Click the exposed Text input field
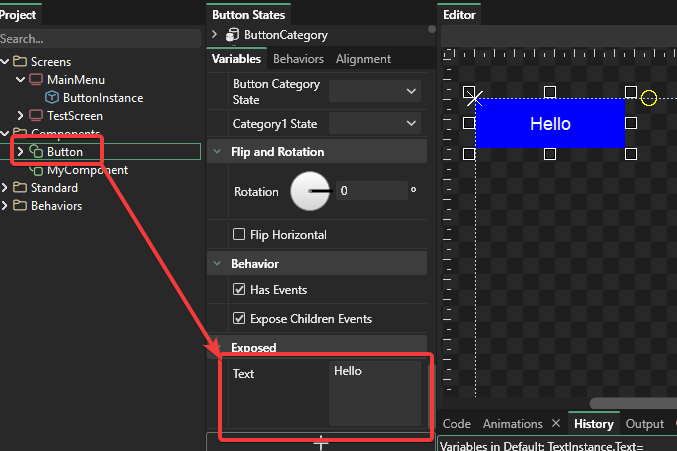This screenshot has width=677, height=451. tap(375, 392)
